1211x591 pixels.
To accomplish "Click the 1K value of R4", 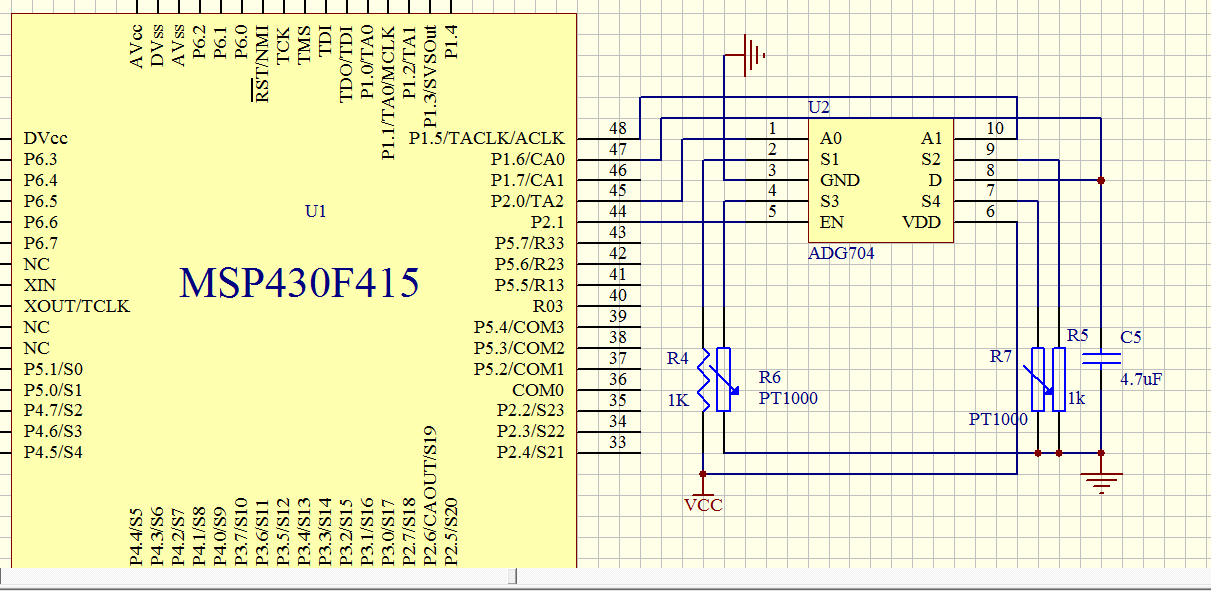I will (678, 400).
